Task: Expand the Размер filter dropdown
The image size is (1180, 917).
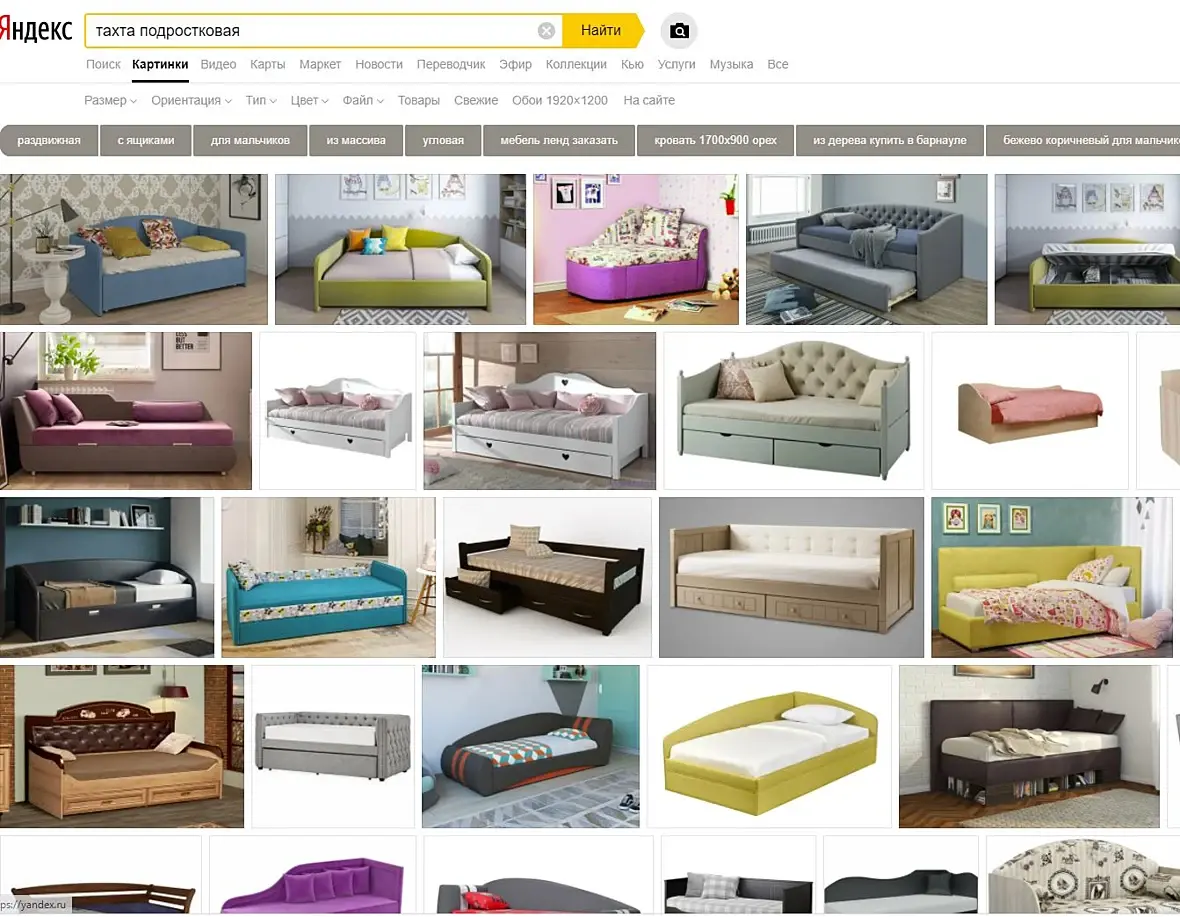Action: point(110,100)
